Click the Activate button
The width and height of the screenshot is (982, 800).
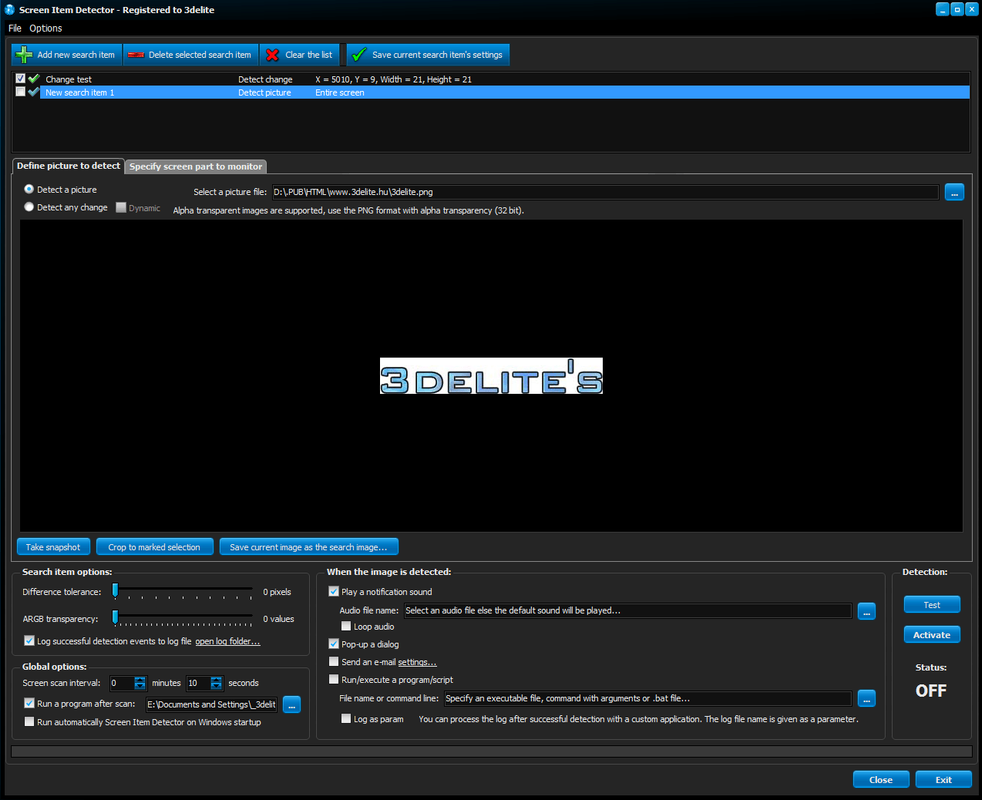click(x=931, y=635)
